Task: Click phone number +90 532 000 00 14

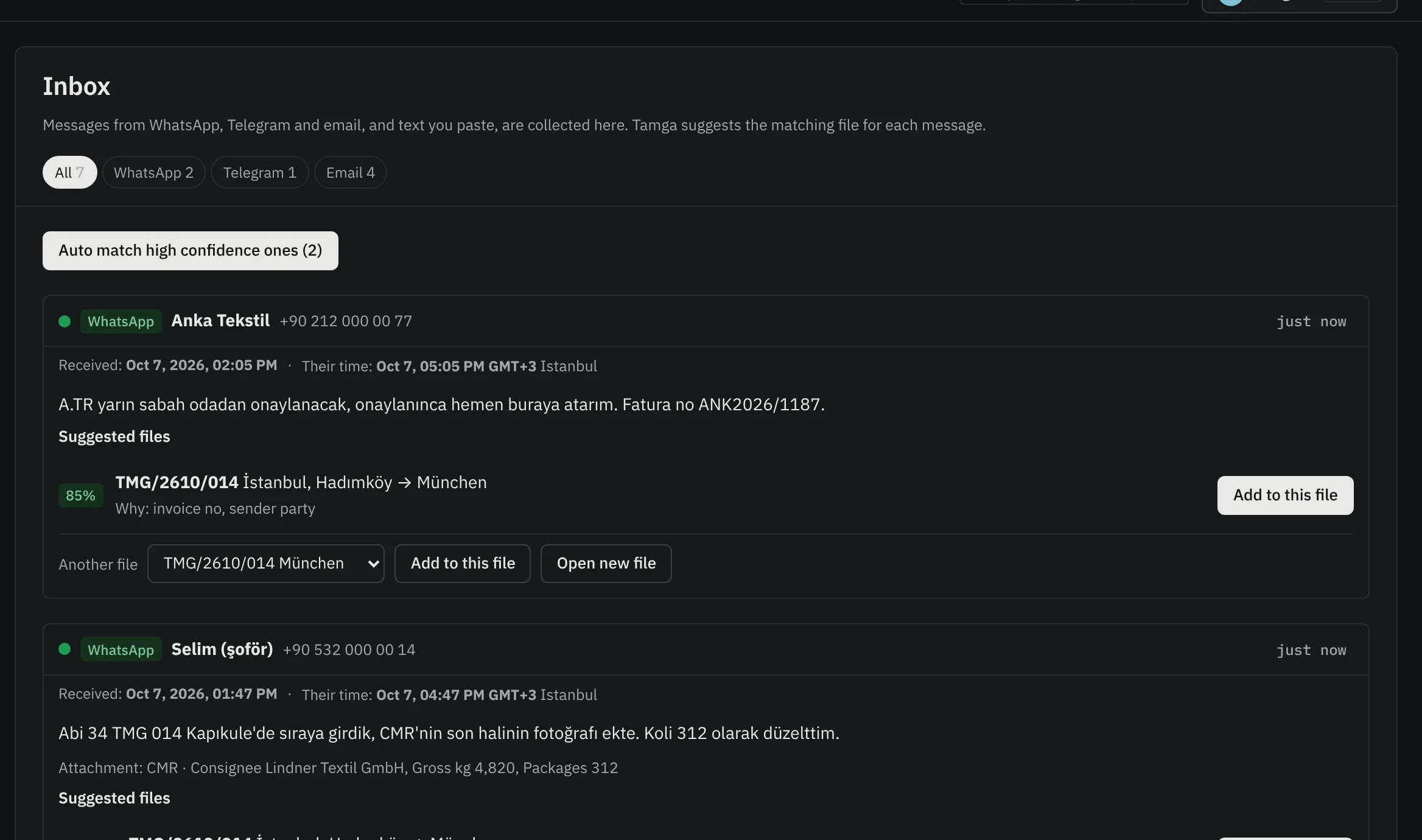Action: [349, 650]
